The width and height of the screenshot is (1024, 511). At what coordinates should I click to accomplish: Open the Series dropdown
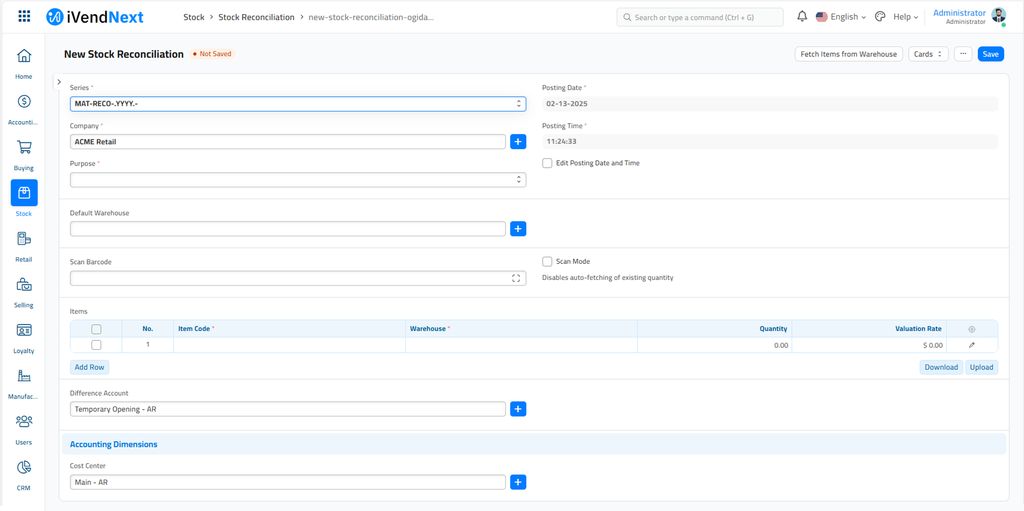click(297, 104)
